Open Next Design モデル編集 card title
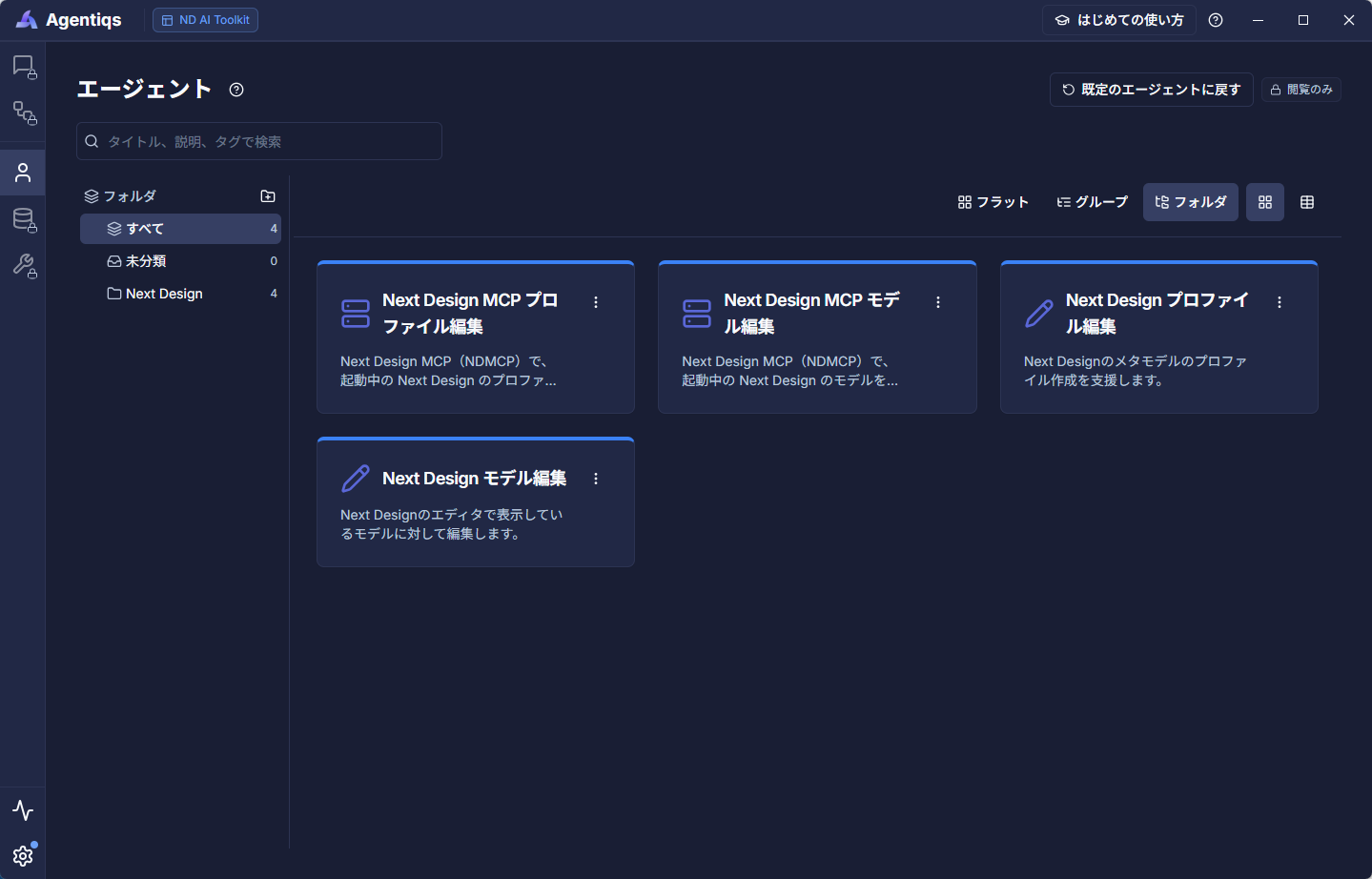1372x879 pixels. (474, 479)
